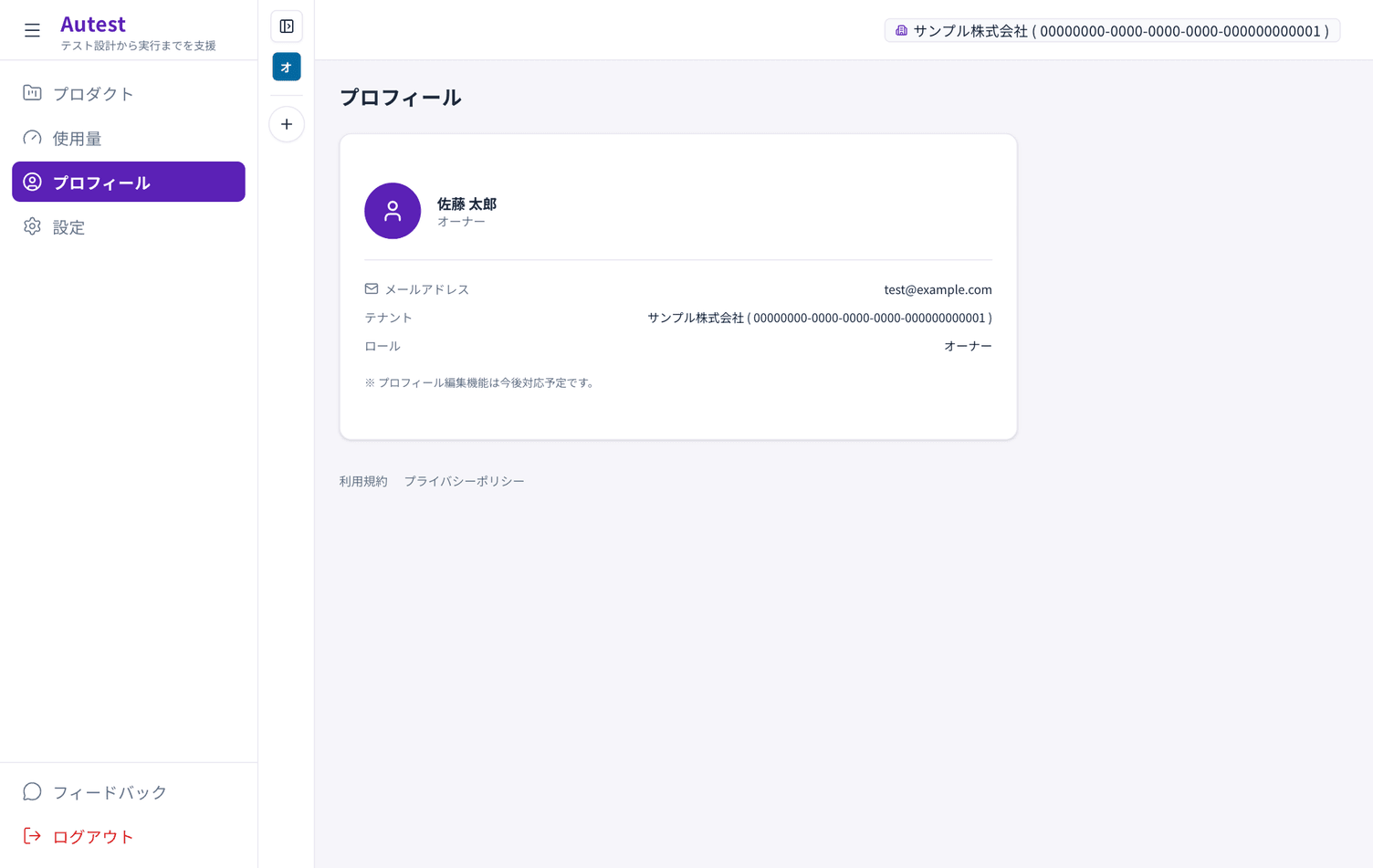Click the name 佐藤 太郎
The image size is (1373, 868).
point(466,204)
